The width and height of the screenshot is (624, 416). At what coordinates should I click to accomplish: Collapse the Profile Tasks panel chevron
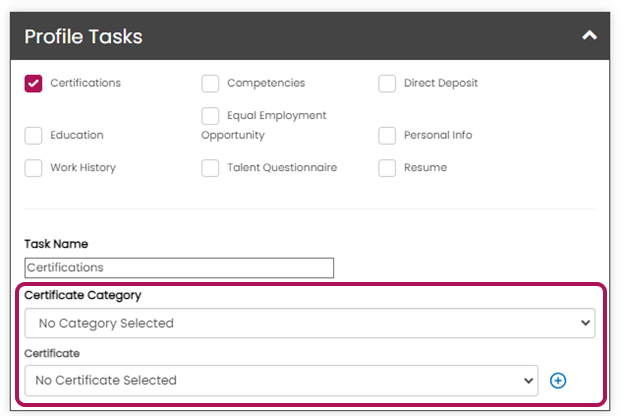tap(589, 36)
